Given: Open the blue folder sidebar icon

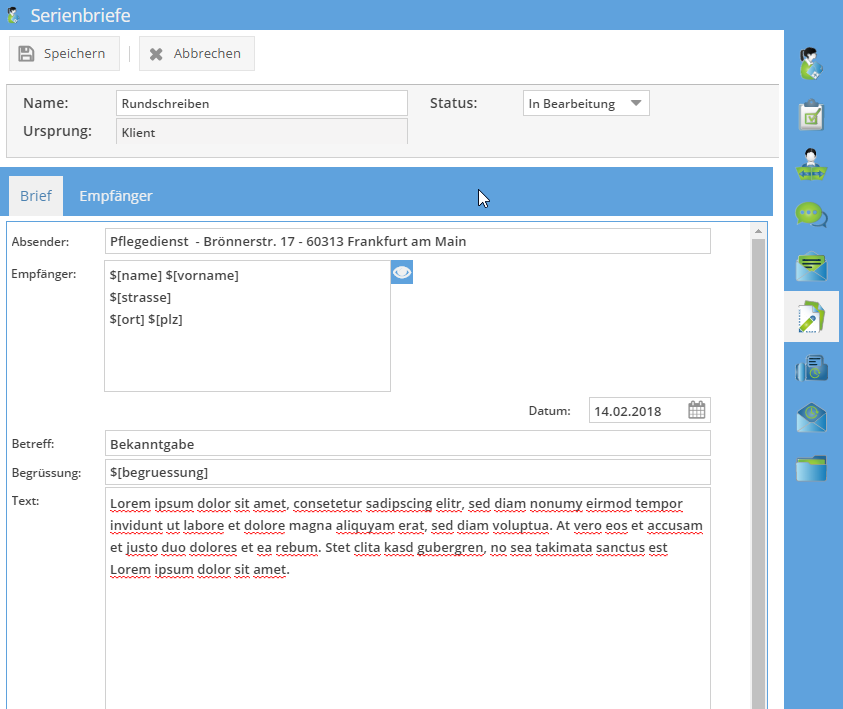Looking at the screenshot, I should tap(811, 468).
